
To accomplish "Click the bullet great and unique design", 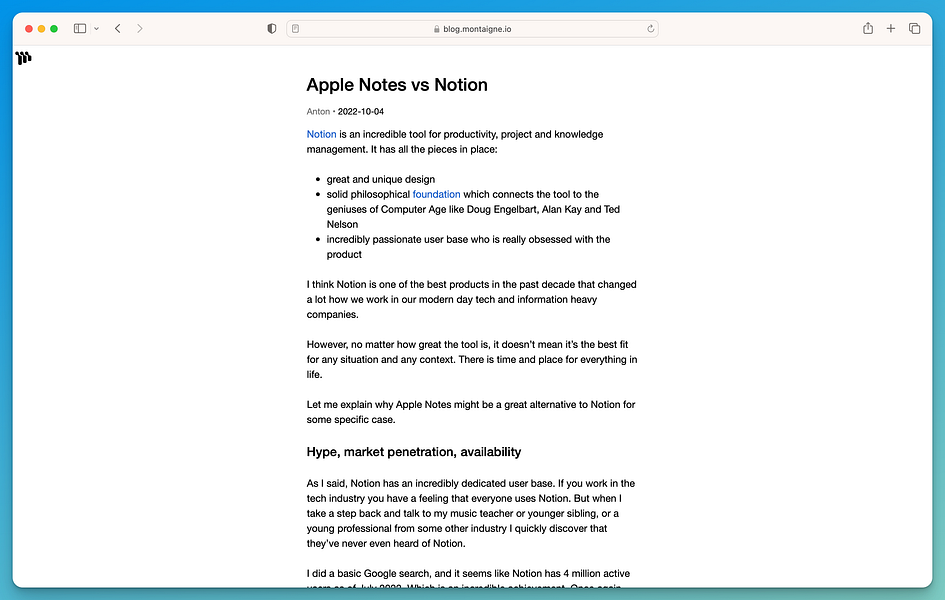I will tap(381, 180).
